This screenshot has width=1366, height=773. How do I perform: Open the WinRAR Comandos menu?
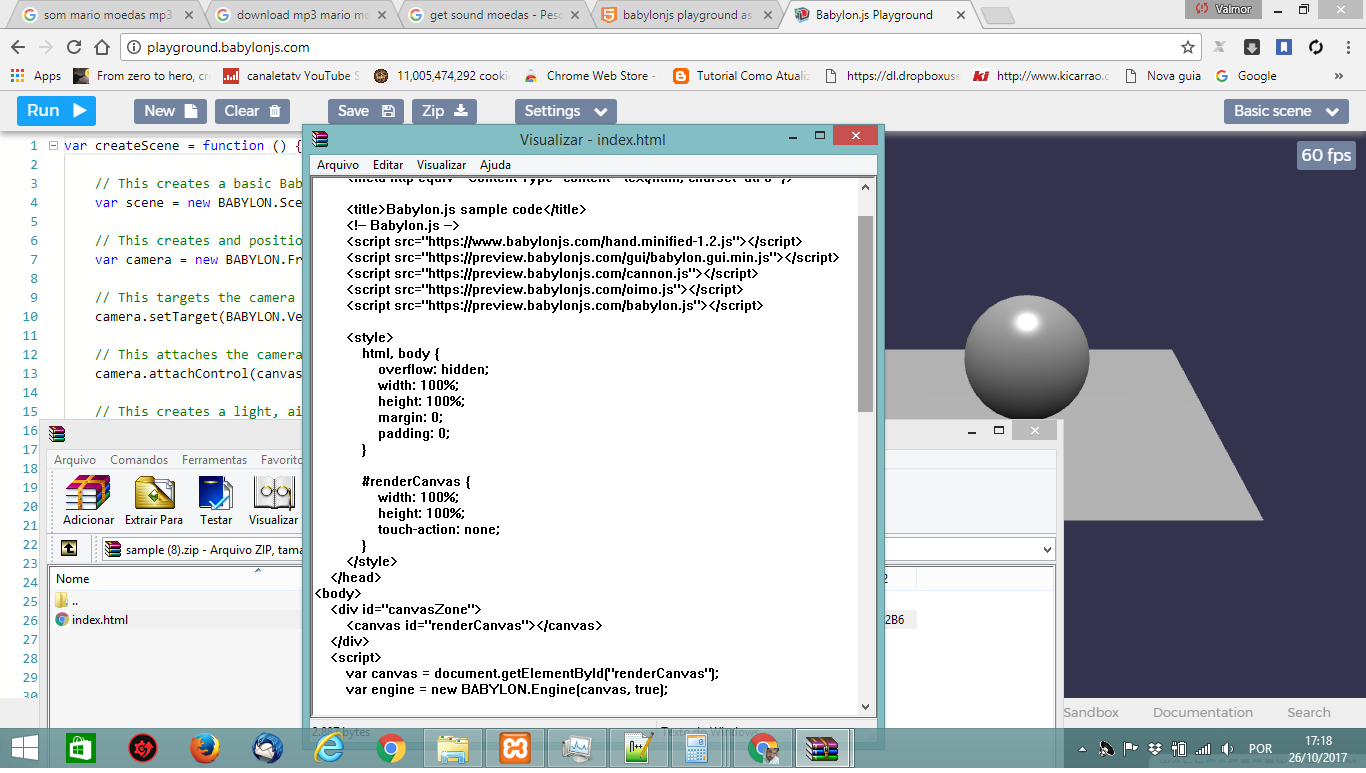click(139, 460)
